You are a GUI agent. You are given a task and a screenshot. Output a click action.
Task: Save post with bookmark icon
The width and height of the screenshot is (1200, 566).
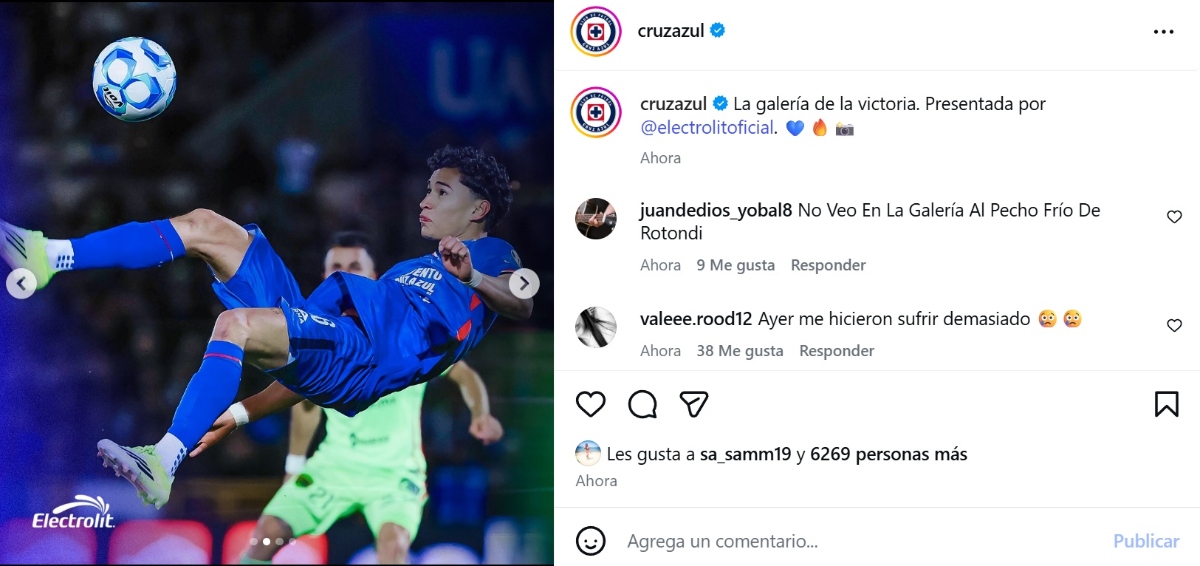(1166, 404)
